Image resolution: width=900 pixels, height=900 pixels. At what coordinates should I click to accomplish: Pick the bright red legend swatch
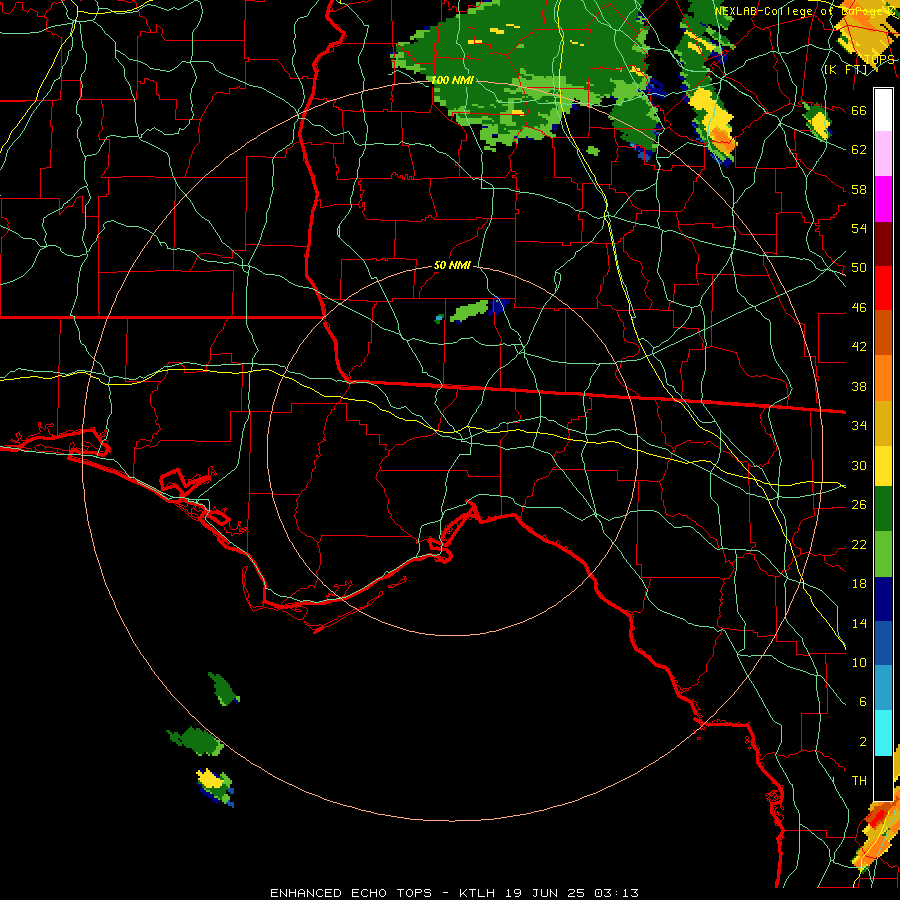click(883, 288)
